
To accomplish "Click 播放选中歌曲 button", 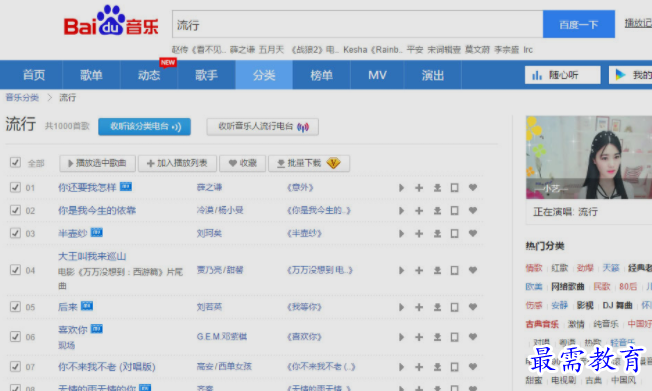I will [97, 163].
